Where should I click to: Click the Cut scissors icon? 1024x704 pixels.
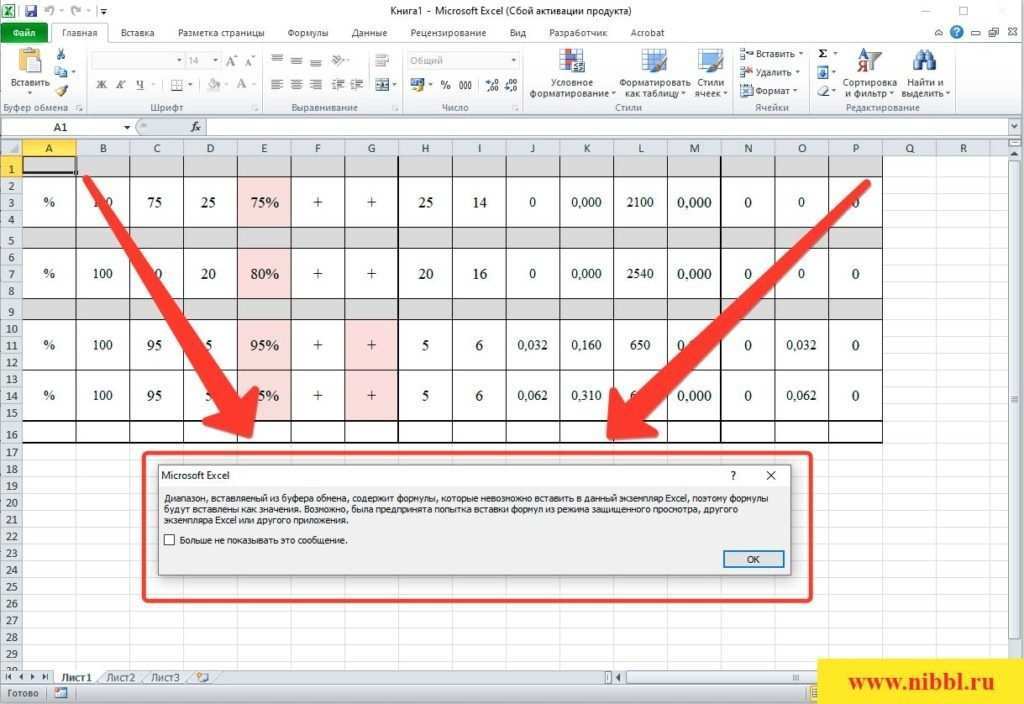[61, 54]
